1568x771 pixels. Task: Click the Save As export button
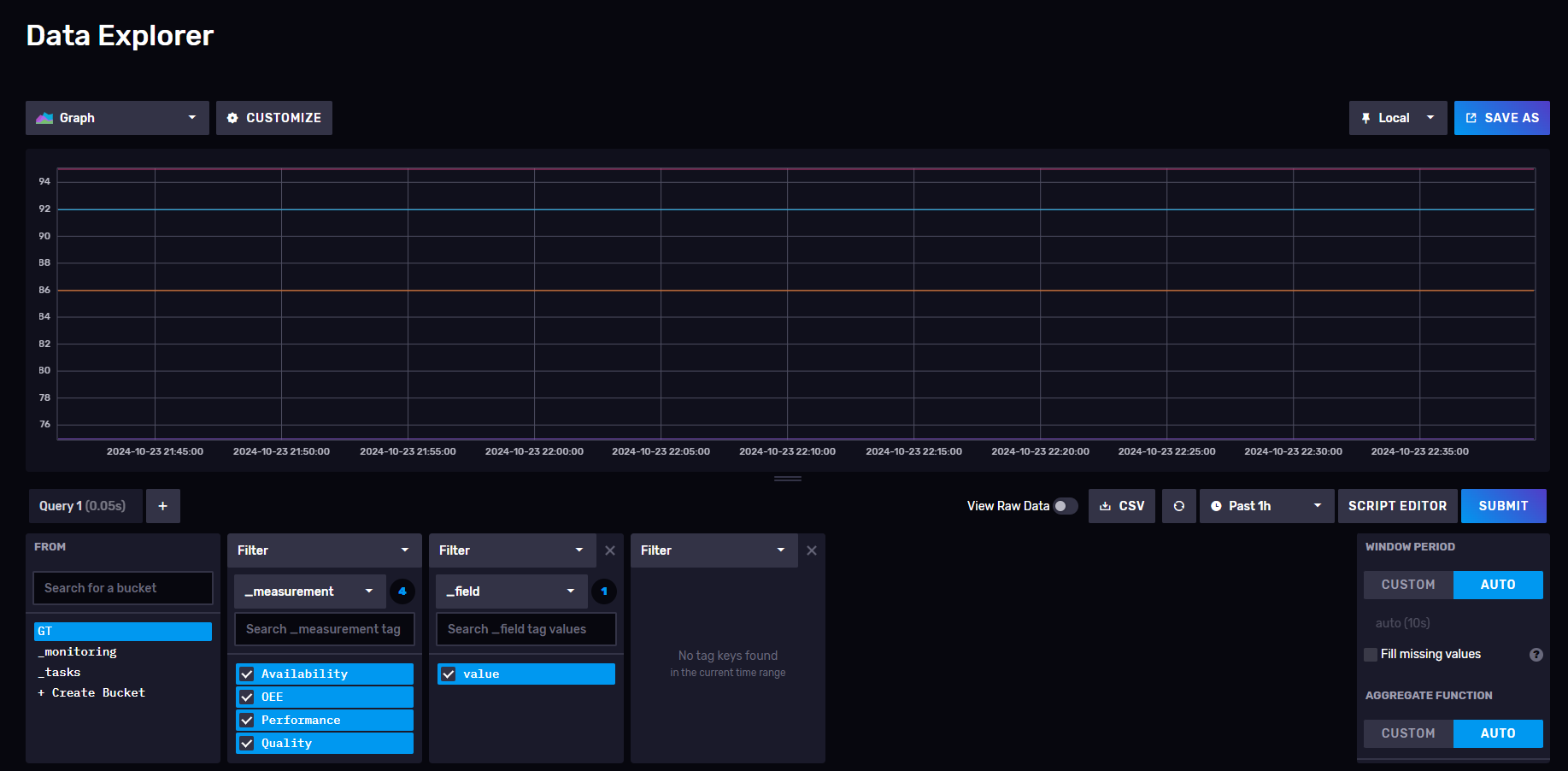point(1501,118)
